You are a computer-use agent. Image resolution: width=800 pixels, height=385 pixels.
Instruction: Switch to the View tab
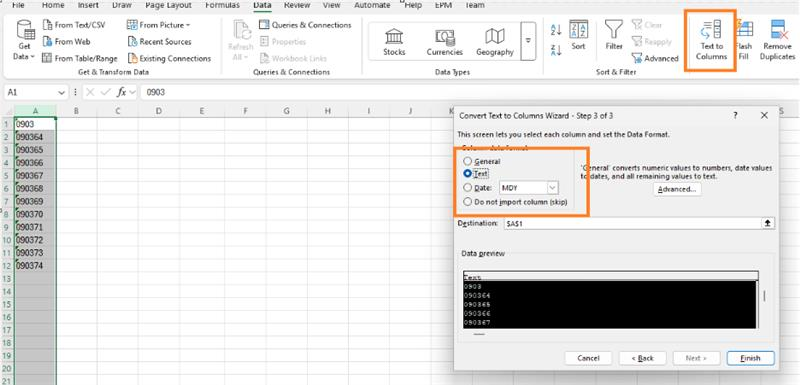coord(332,5)
